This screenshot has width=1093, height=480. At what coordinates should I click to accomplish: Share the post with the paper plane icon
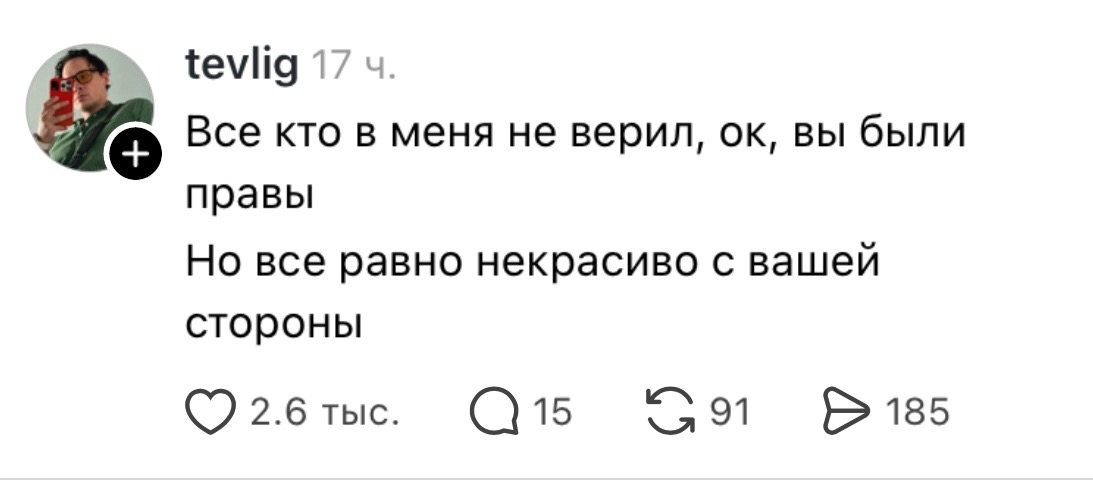(847, 412)
